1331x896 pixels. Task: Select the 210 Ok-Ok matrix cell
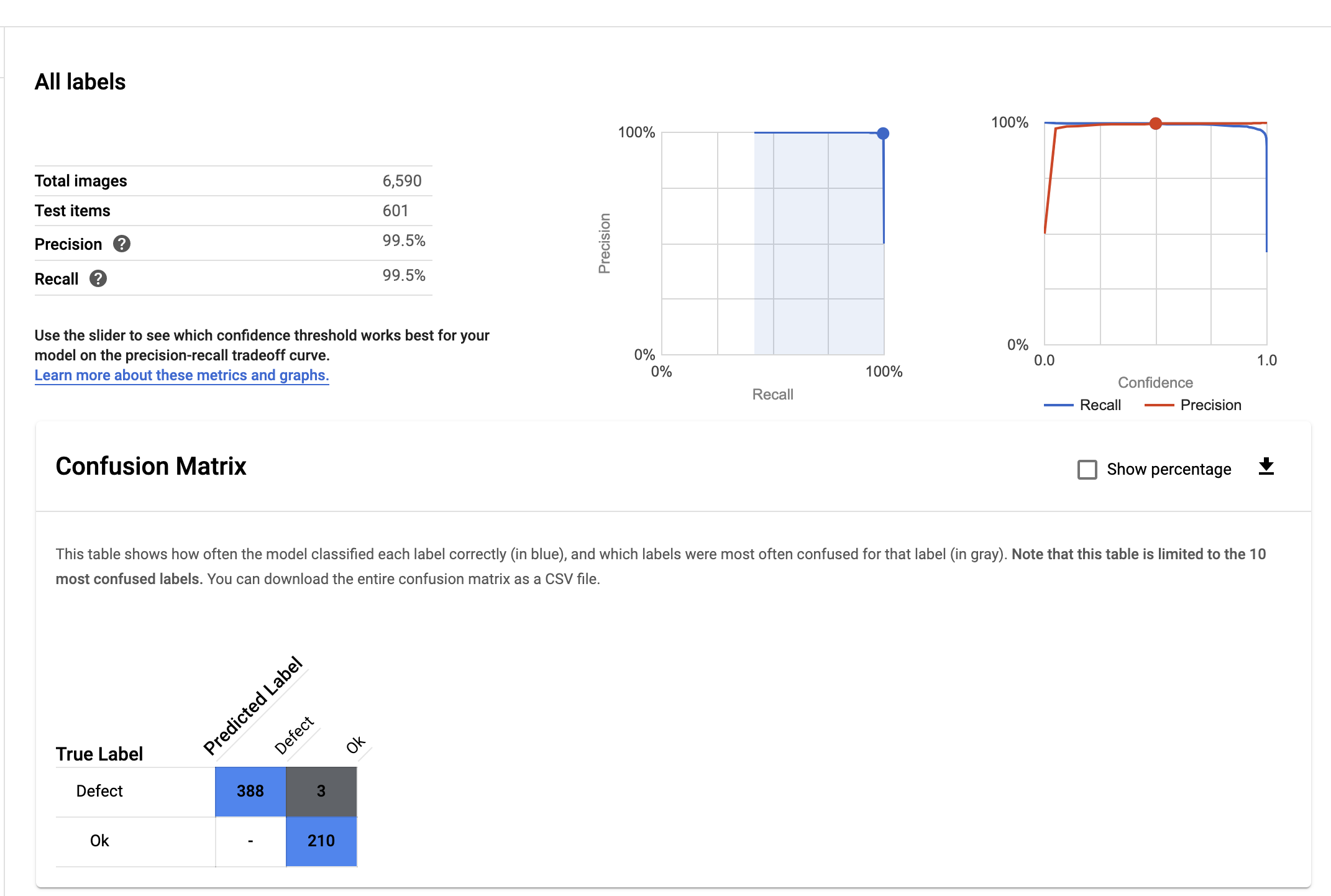321,841
